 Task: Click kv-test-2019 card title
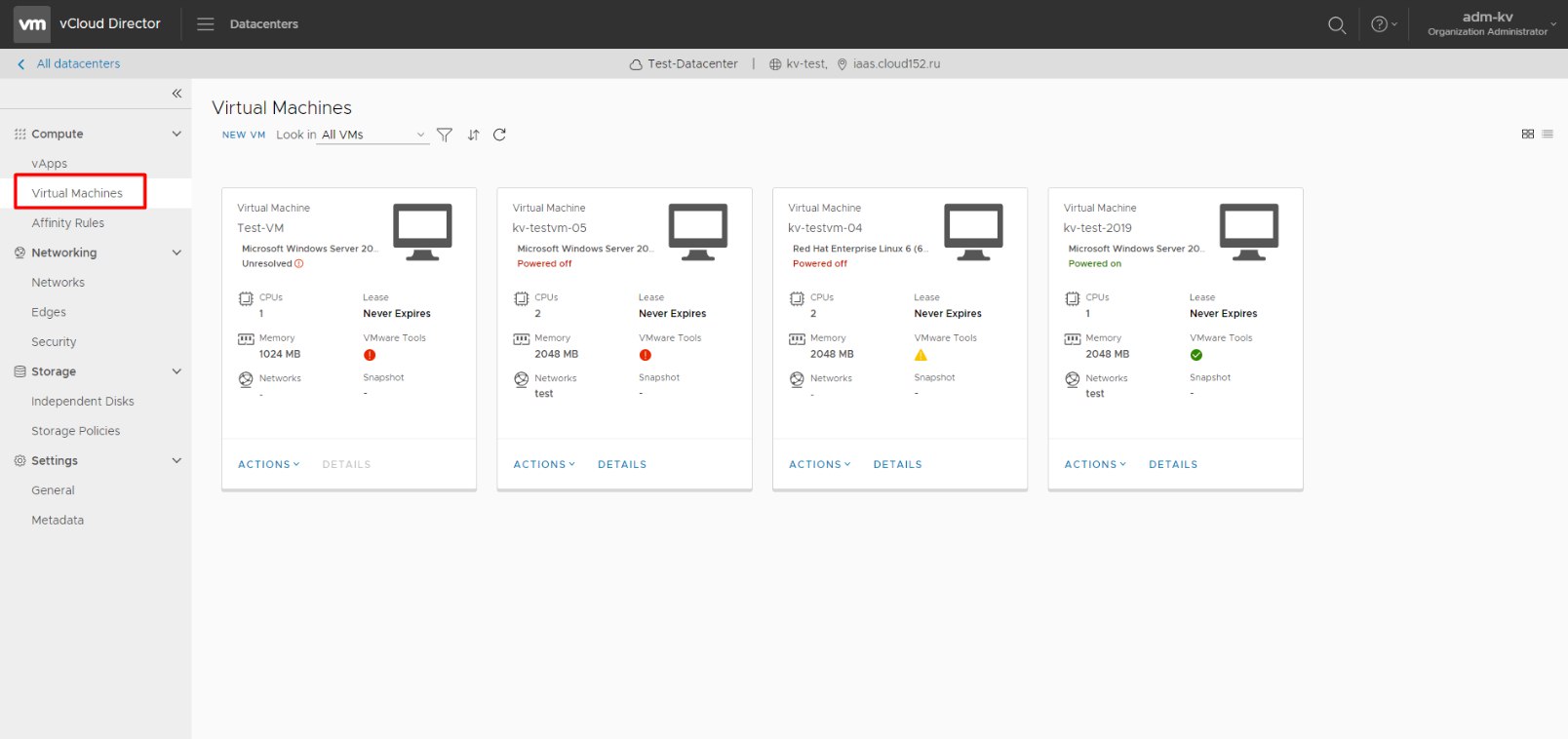point(1098,228)
